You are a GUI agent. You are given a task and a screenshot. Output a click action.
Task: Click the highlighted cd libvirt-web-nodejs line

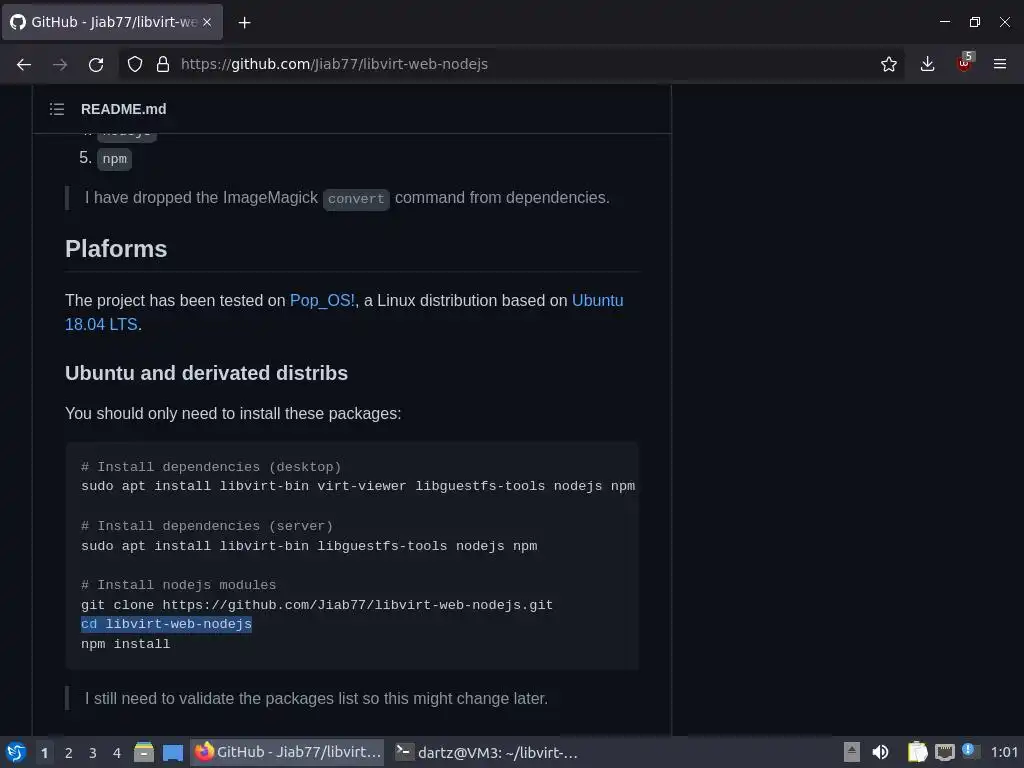(167, 624)
